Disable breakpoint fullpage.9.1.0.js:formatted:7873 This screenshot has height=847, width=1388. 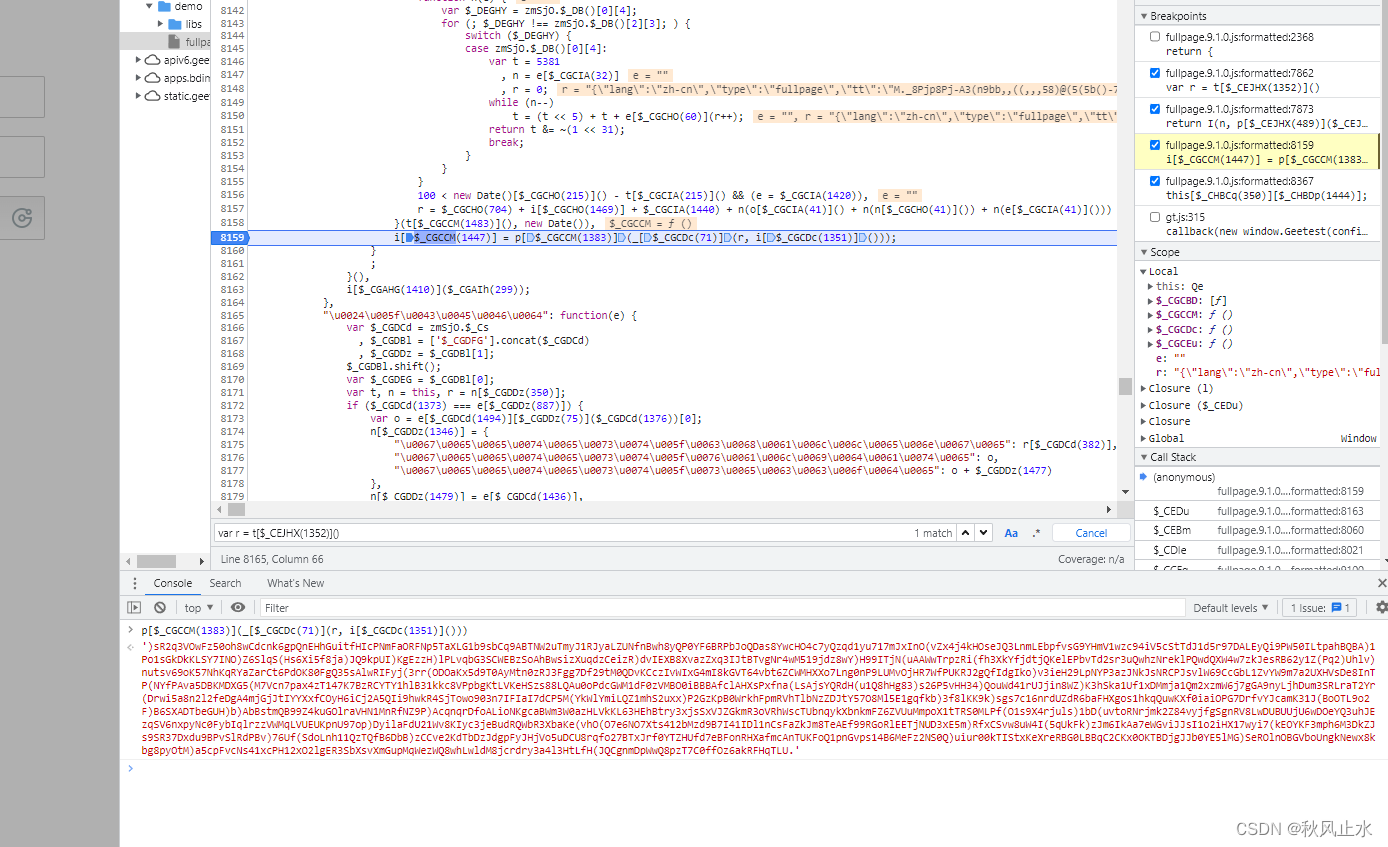tap(1155, 109)
